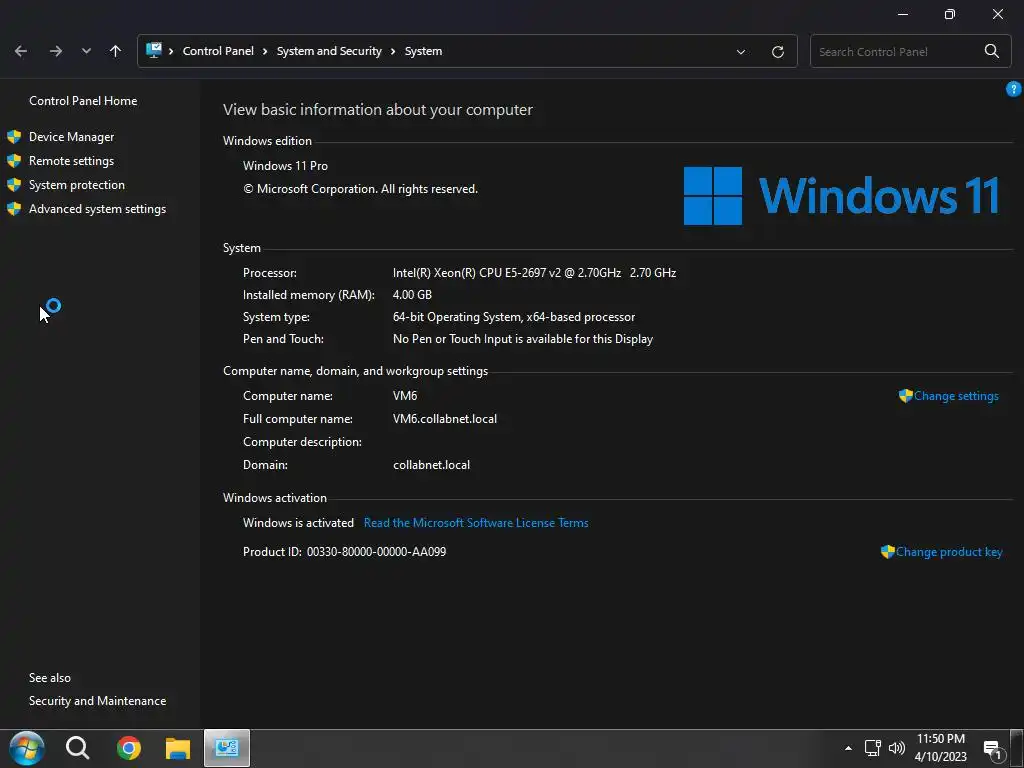Click the collabnet.local domain value
1024x768 pixels.
click(x=431, y=465)
